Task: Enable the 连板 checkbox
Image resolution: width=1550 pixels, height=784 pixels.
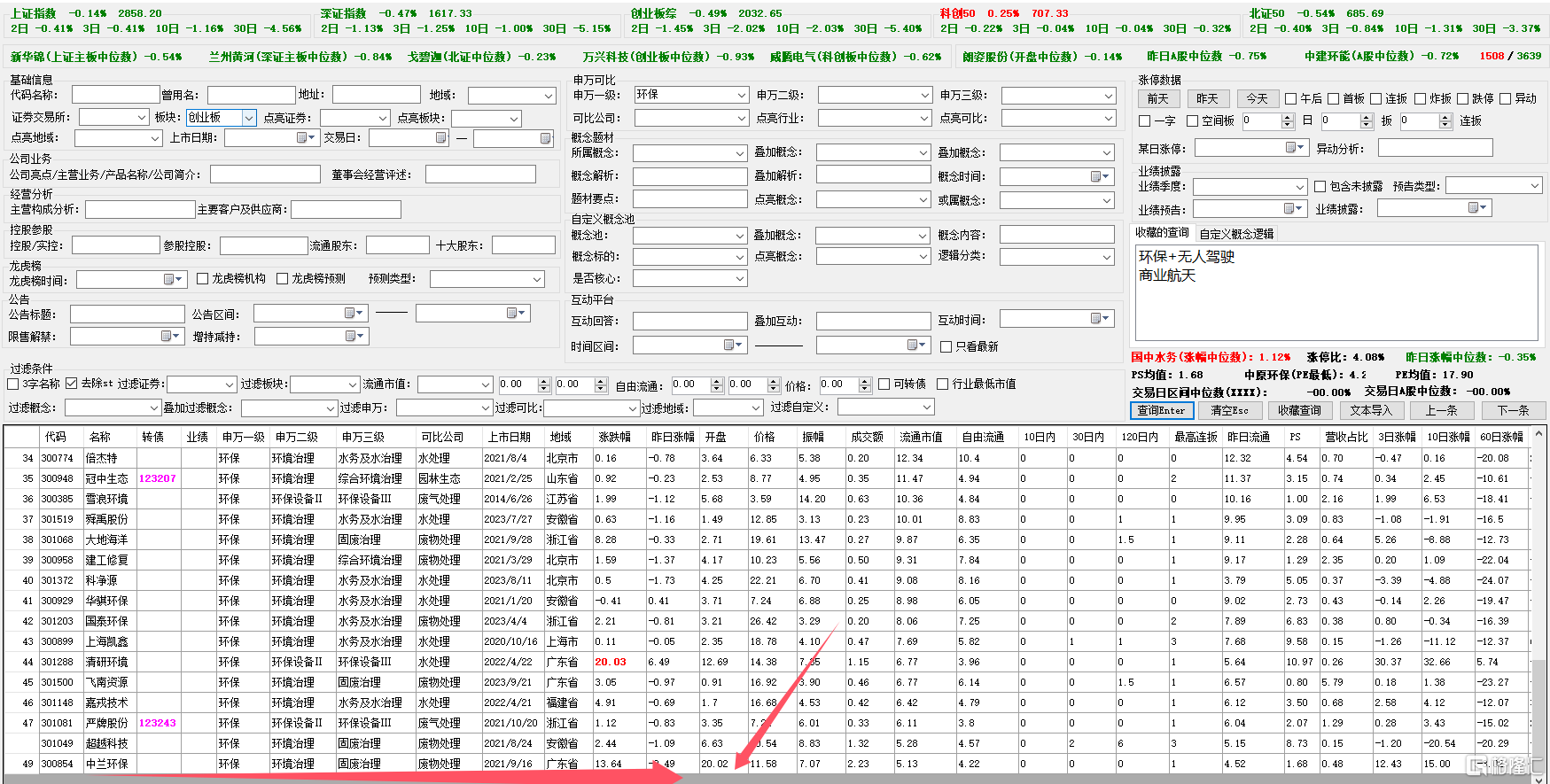Action: pos(1376,98)
